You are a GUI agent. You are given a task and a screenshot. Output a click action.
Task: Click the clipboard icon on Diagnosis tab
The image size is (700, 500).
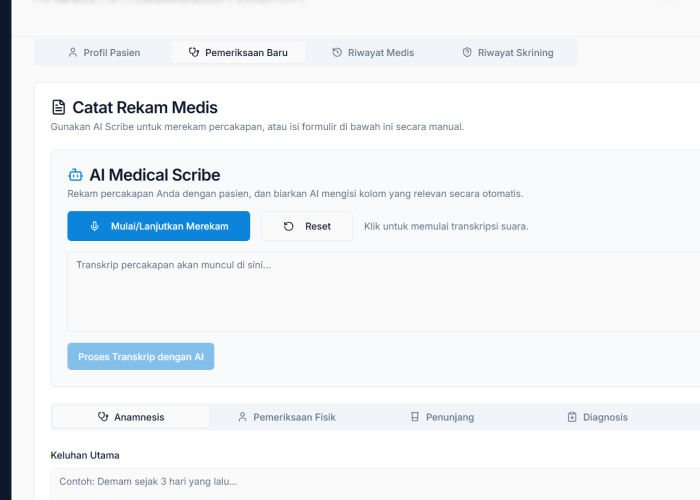(572, 417)
